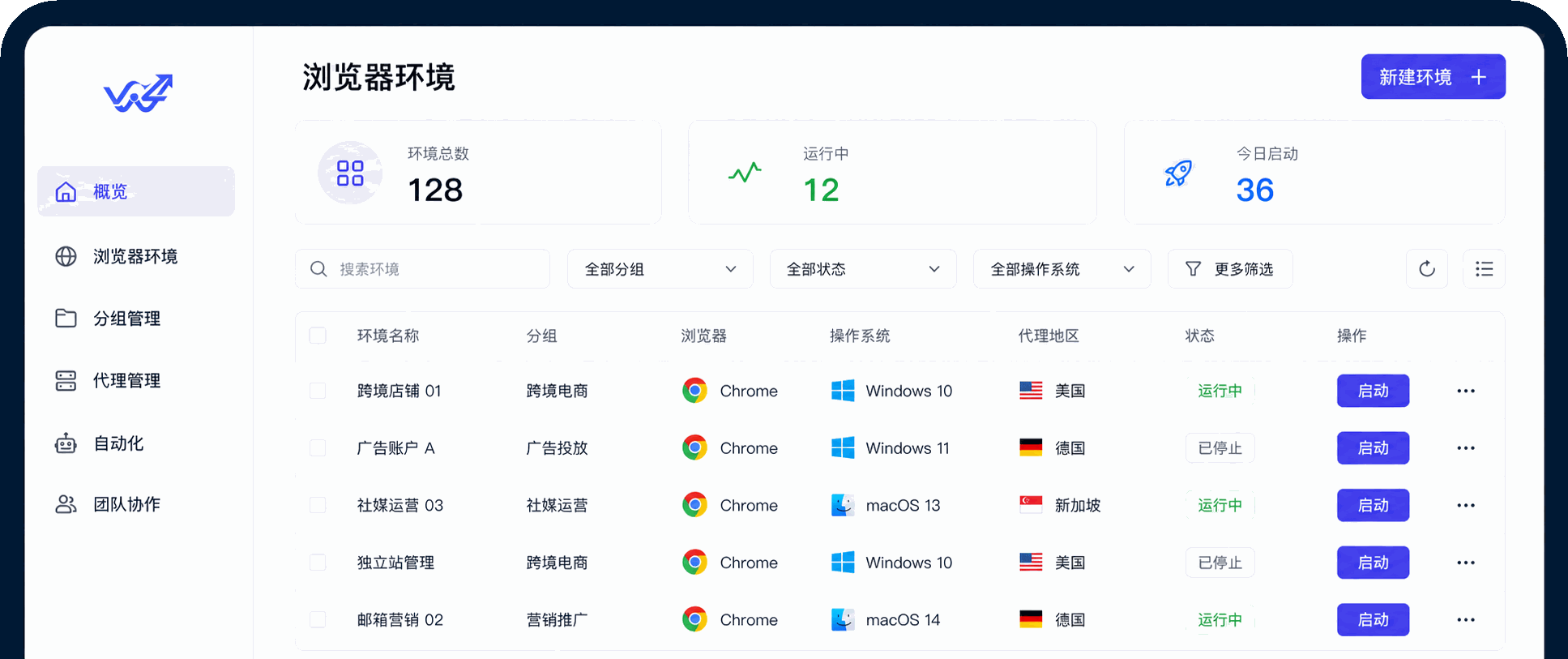This screenshot has height=659, width=1568.
Task: Click 启动 for 社媒运营 03
Action: (1373, 505)
